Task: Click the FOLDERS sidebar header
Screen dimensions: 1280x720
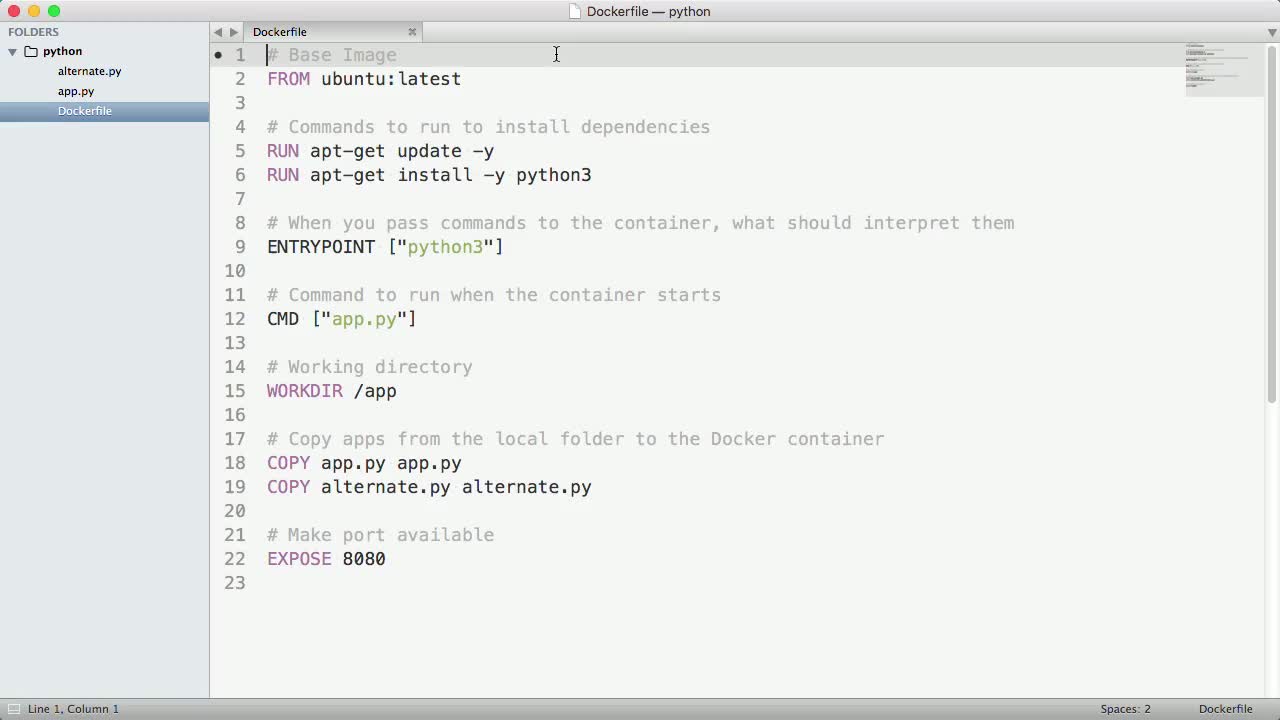Action: 33,32
